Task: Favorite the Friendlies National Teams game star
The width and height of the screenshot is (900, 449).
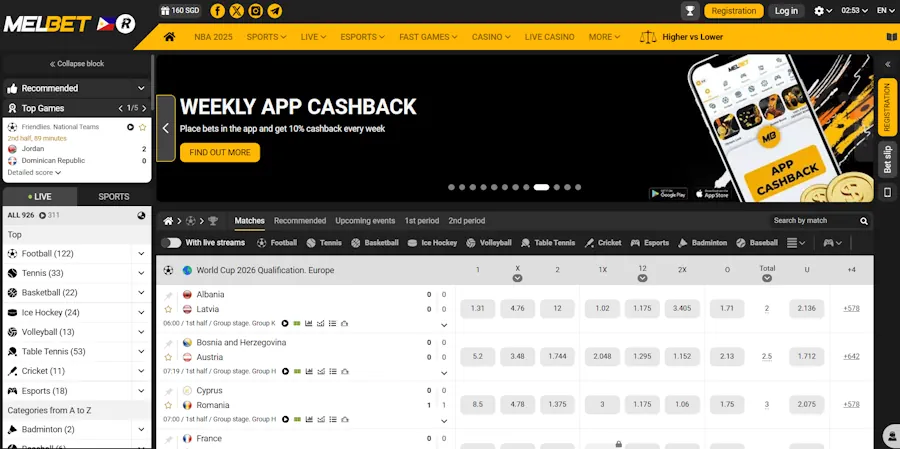Action: [x=142, y=127]
